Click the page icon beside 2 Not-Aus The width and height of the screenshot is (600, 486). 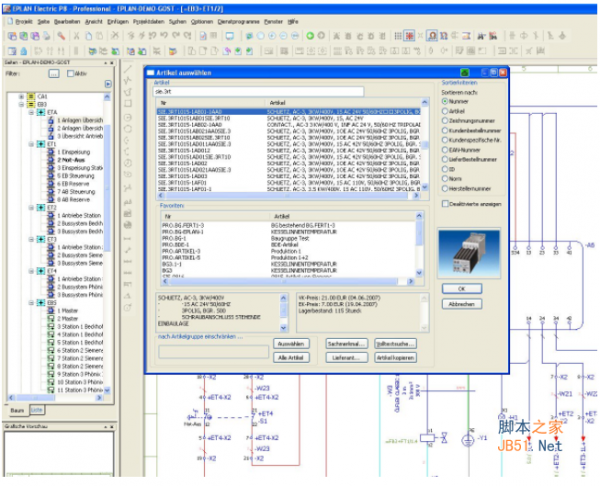[x=53, y=160]
